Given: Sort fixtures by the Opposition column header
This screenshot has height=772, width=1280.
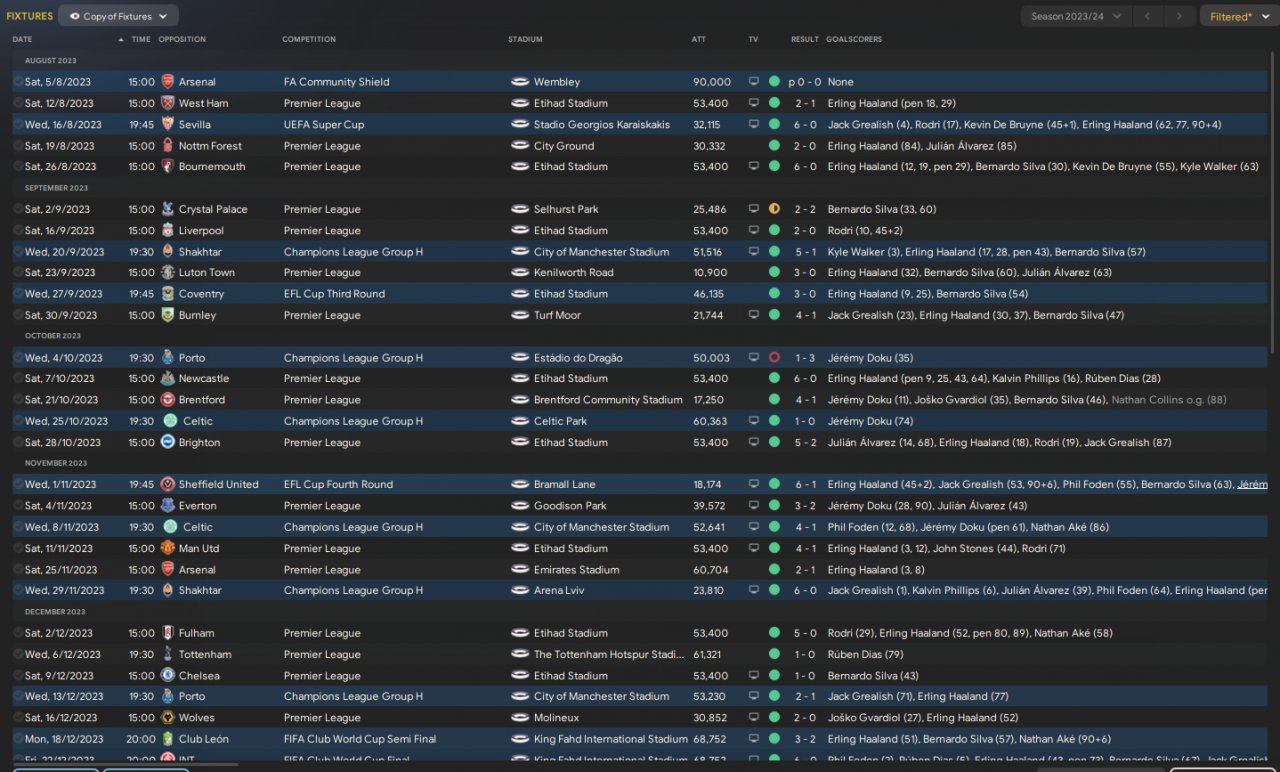Looking at the screenshot, I should pyautogui.click(x=182, y=40).
